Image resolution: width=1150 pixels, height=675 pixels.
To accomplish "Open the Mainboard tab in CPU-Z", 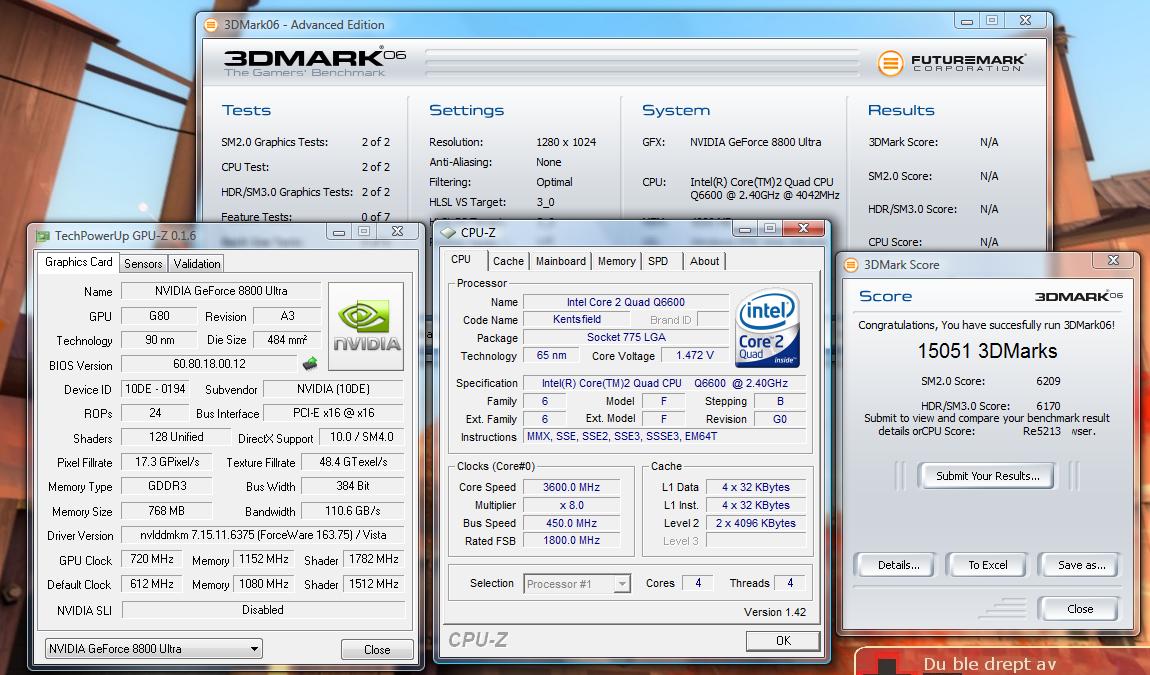I will point(561,261).
